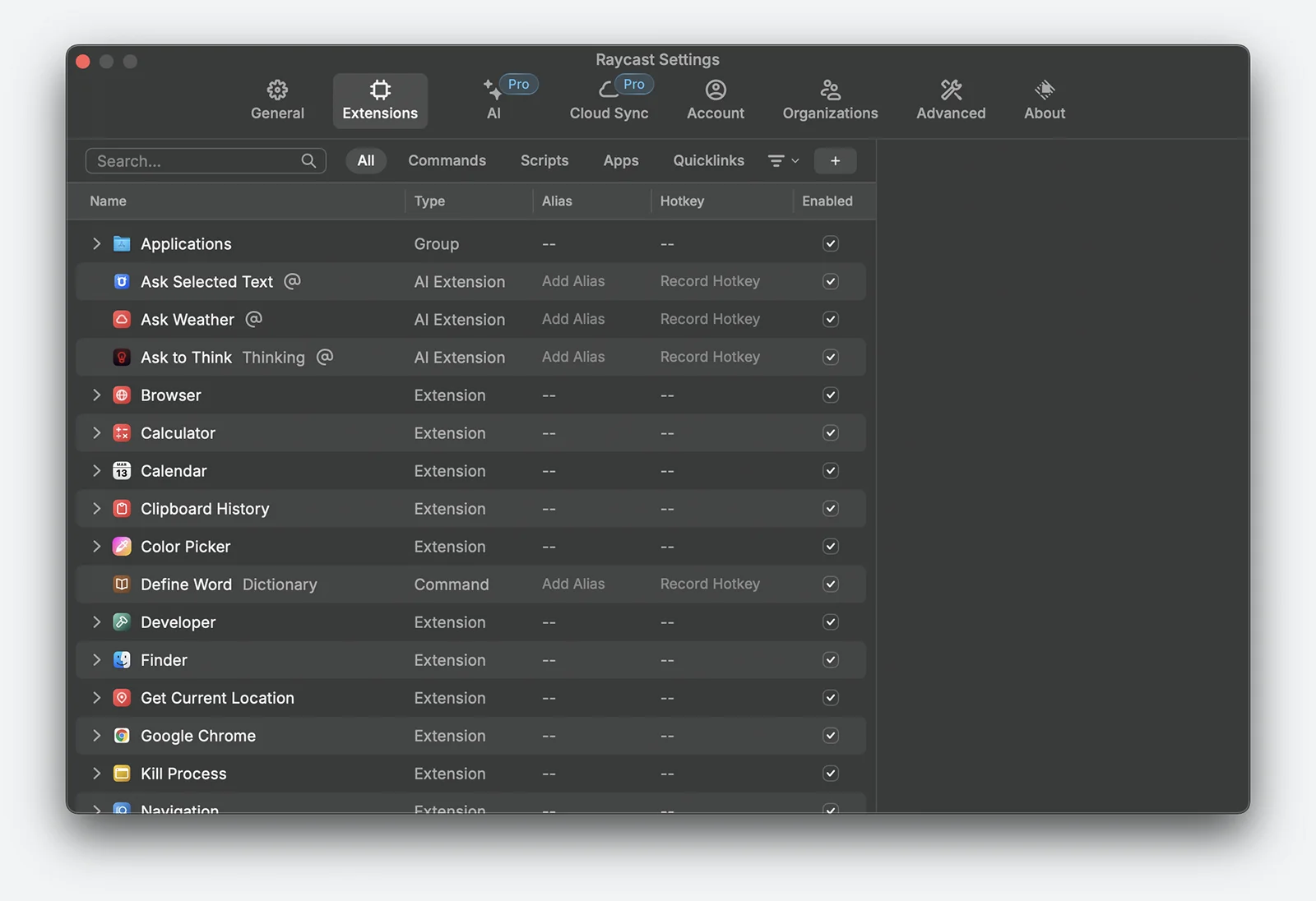
Task: Open the Account settings tab
Action: [x=716, y=100]
